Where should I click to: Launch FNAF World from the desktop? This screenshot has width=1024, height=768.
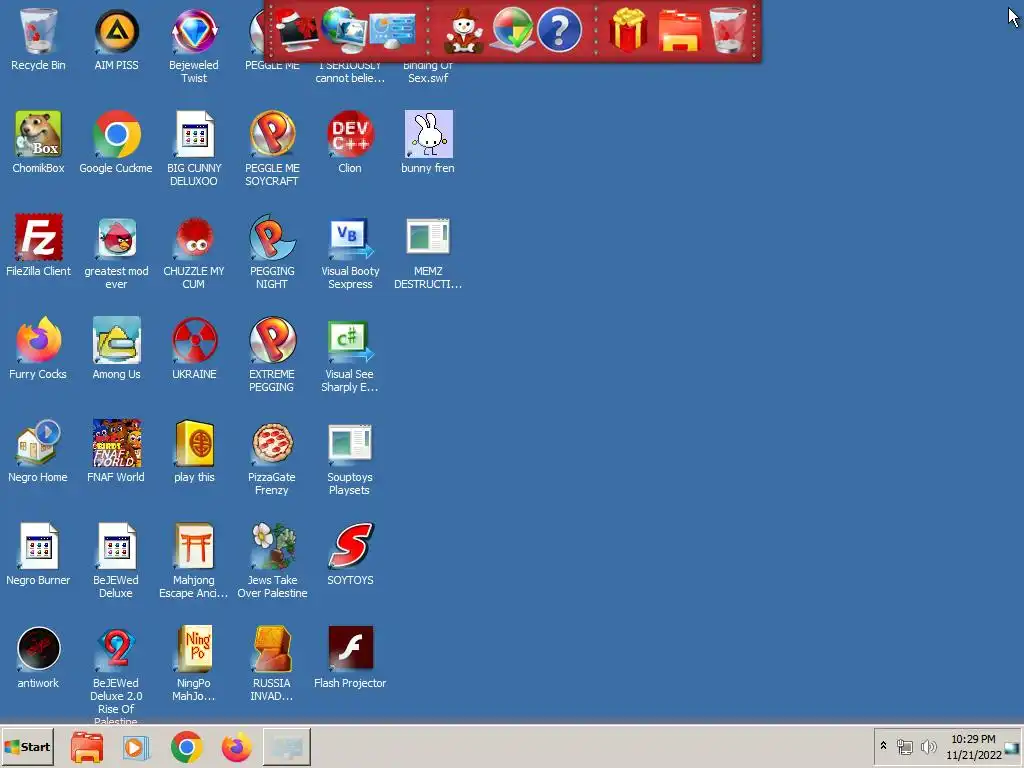(x=116, y=451)
